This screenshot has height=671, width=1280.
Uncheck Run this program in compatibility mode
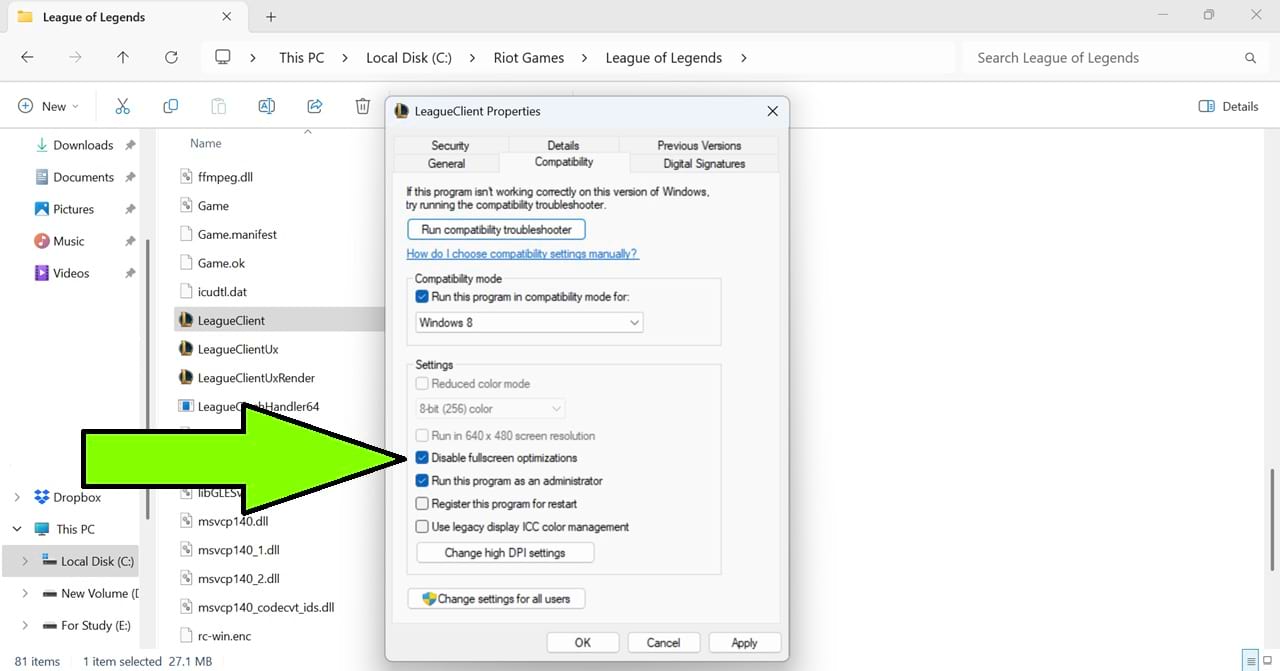422,297
